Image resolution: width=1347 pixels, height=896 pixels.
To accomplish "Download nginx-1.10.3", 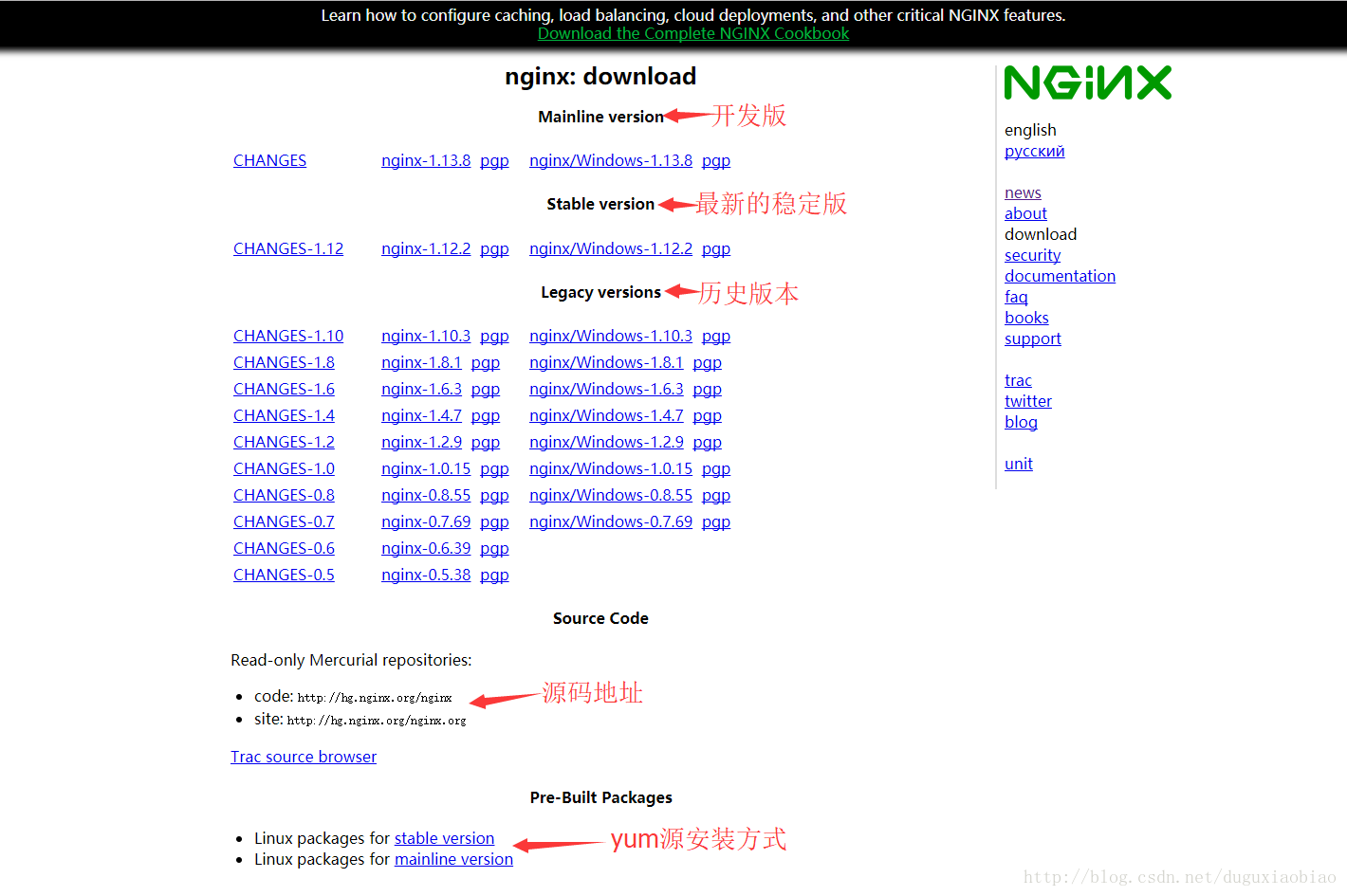I will (426, 336).
